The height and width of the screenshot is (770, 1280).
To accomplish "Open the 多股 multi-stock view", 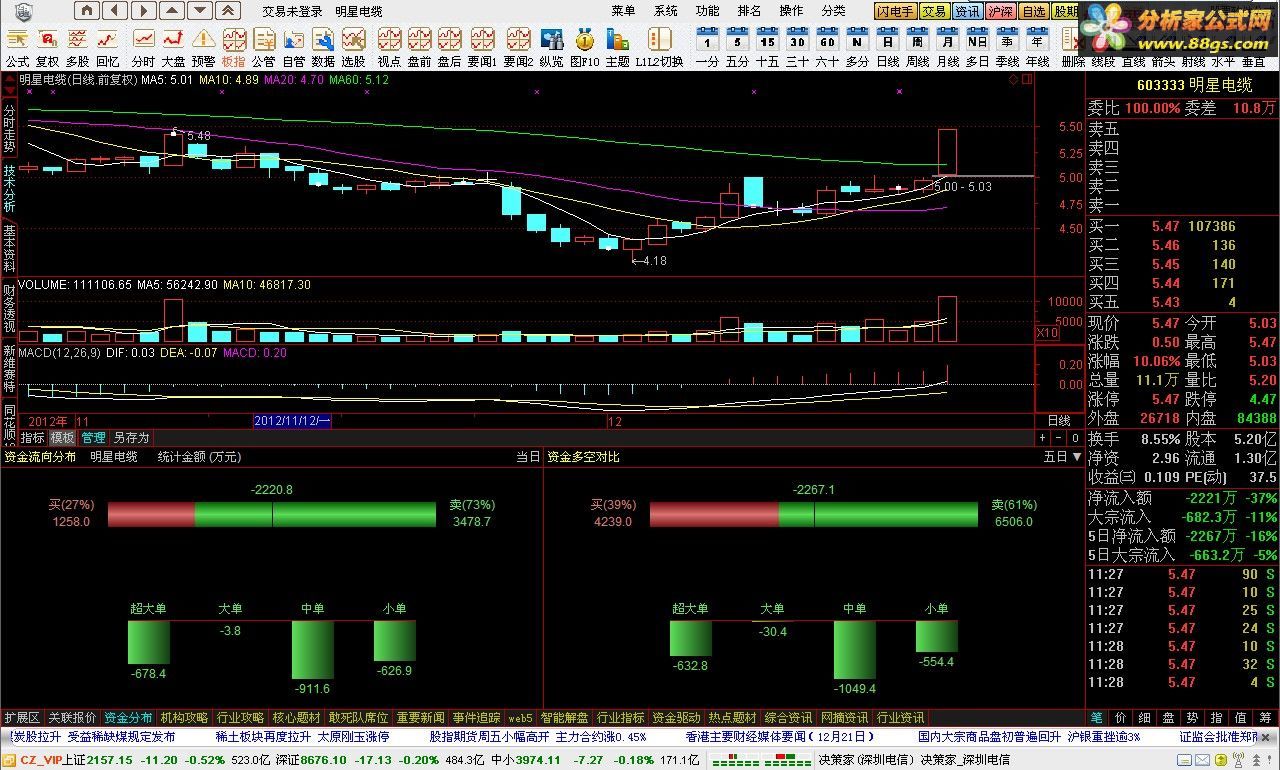I will pyautogui.click(x=77, y=47).
